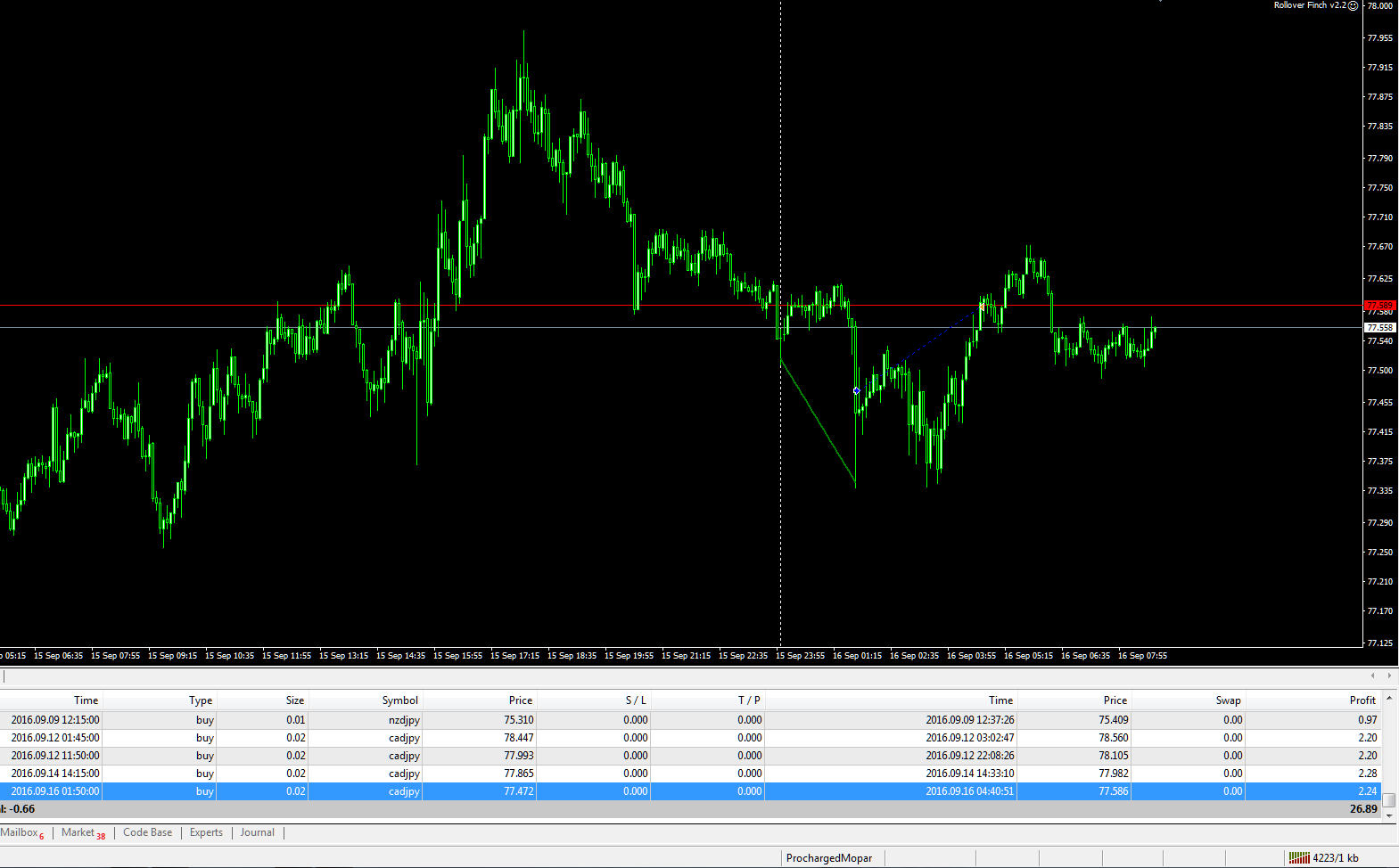The image size is (1399, 868).
Task: Click the 77.955 price axis label
Action: pyautogui.click(x=1379, y=38)
